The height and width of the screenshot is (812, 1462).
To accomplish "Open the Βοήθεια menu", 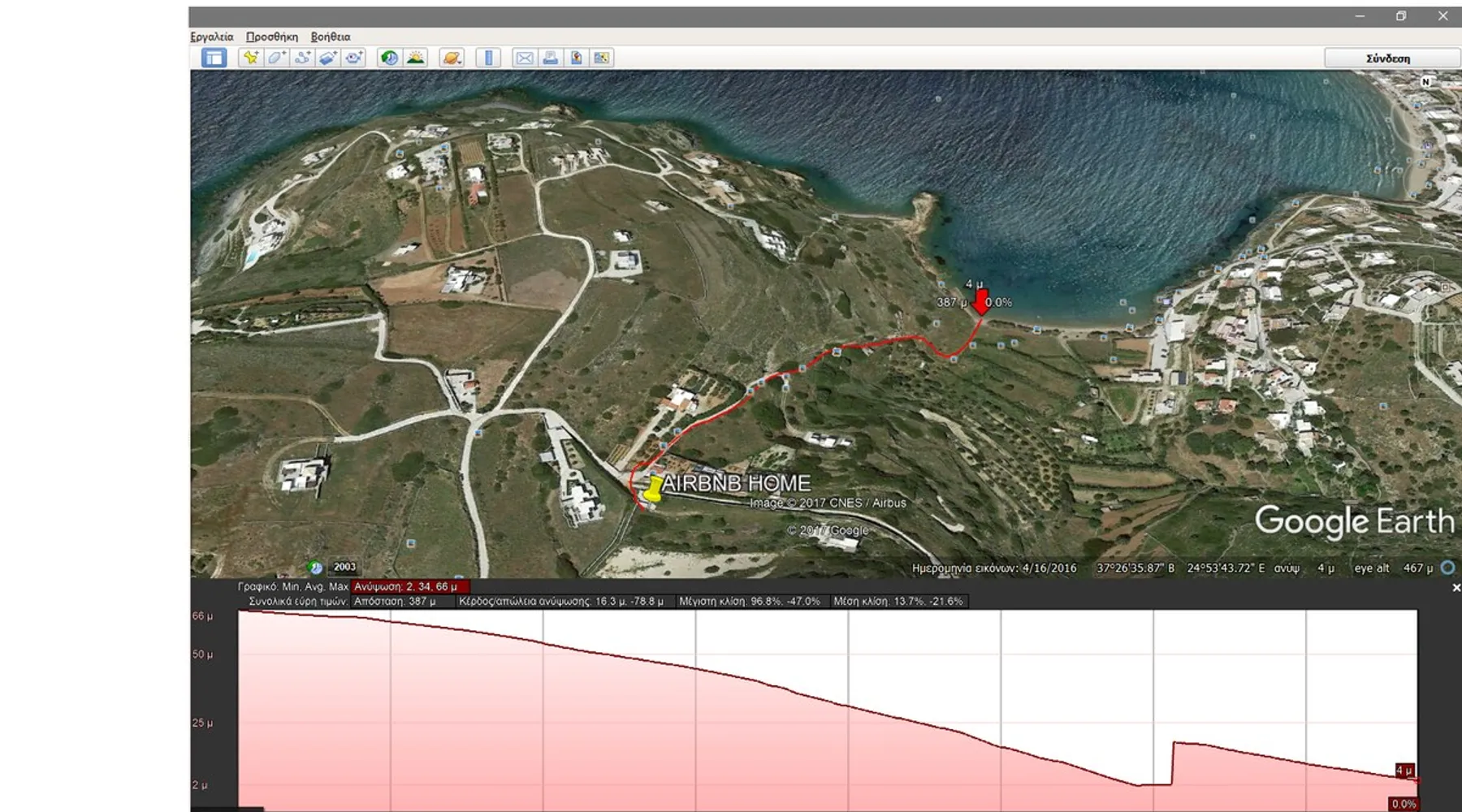I will pyautogui.click(x=331, y=37).
